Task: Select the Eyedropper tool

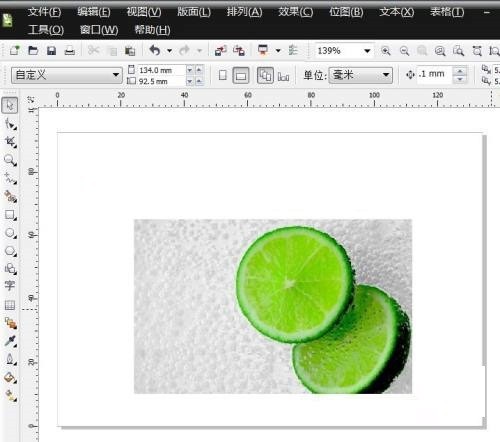Action: click(10, 341)
